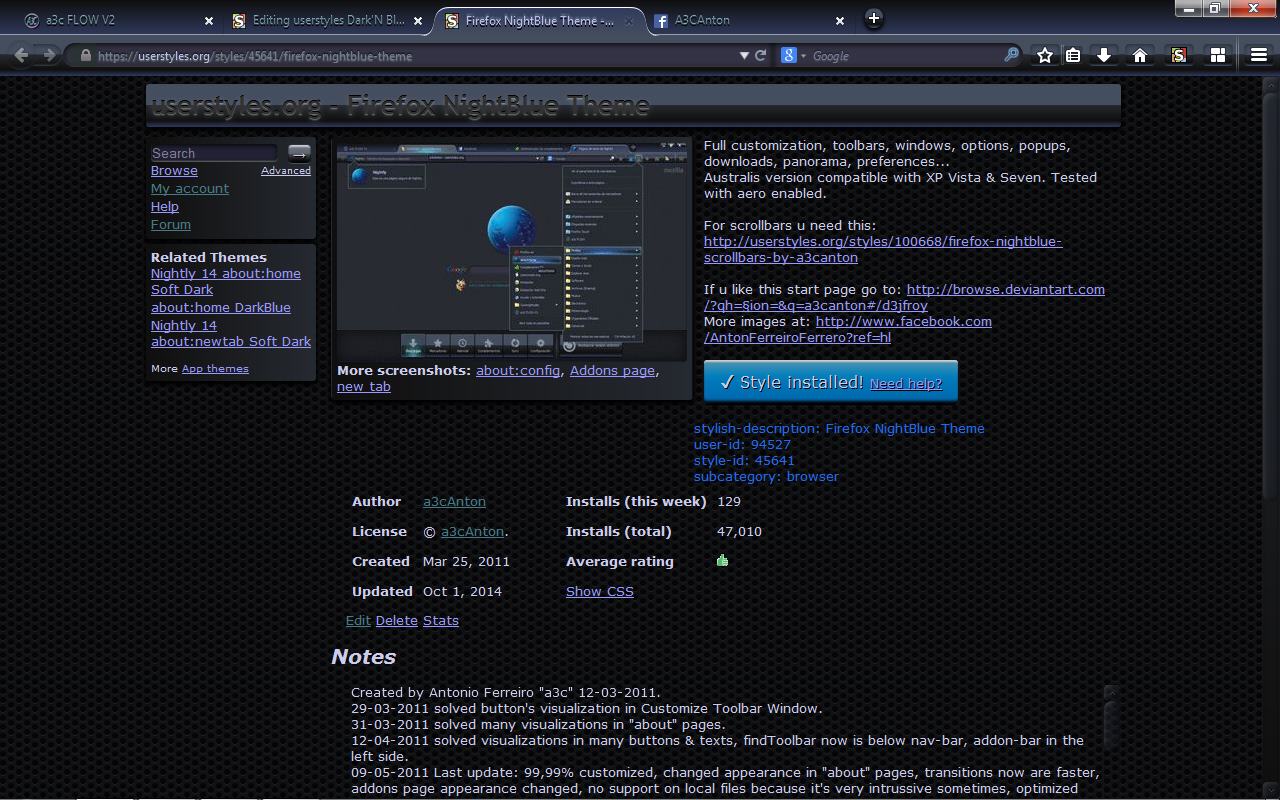The width and height of the screenshot is (1280, 800).
Task: Open the License a3cAnton link
Action: 472,532
